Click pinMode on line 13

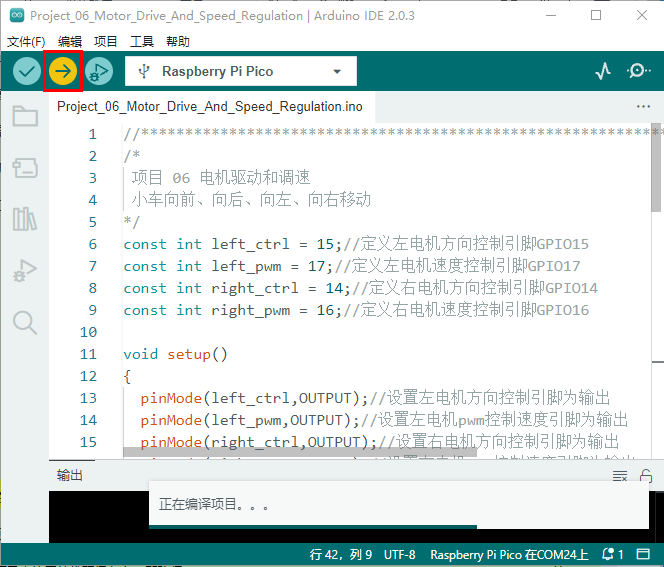(171, 398)
